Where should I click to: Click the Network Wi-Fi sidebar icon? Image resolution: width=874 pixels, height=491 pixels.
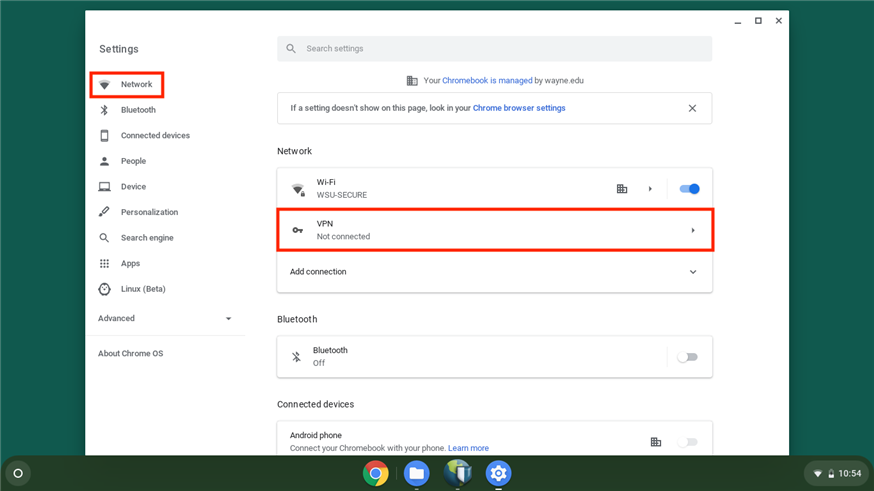pyautogui.click(x=104, y=85)
